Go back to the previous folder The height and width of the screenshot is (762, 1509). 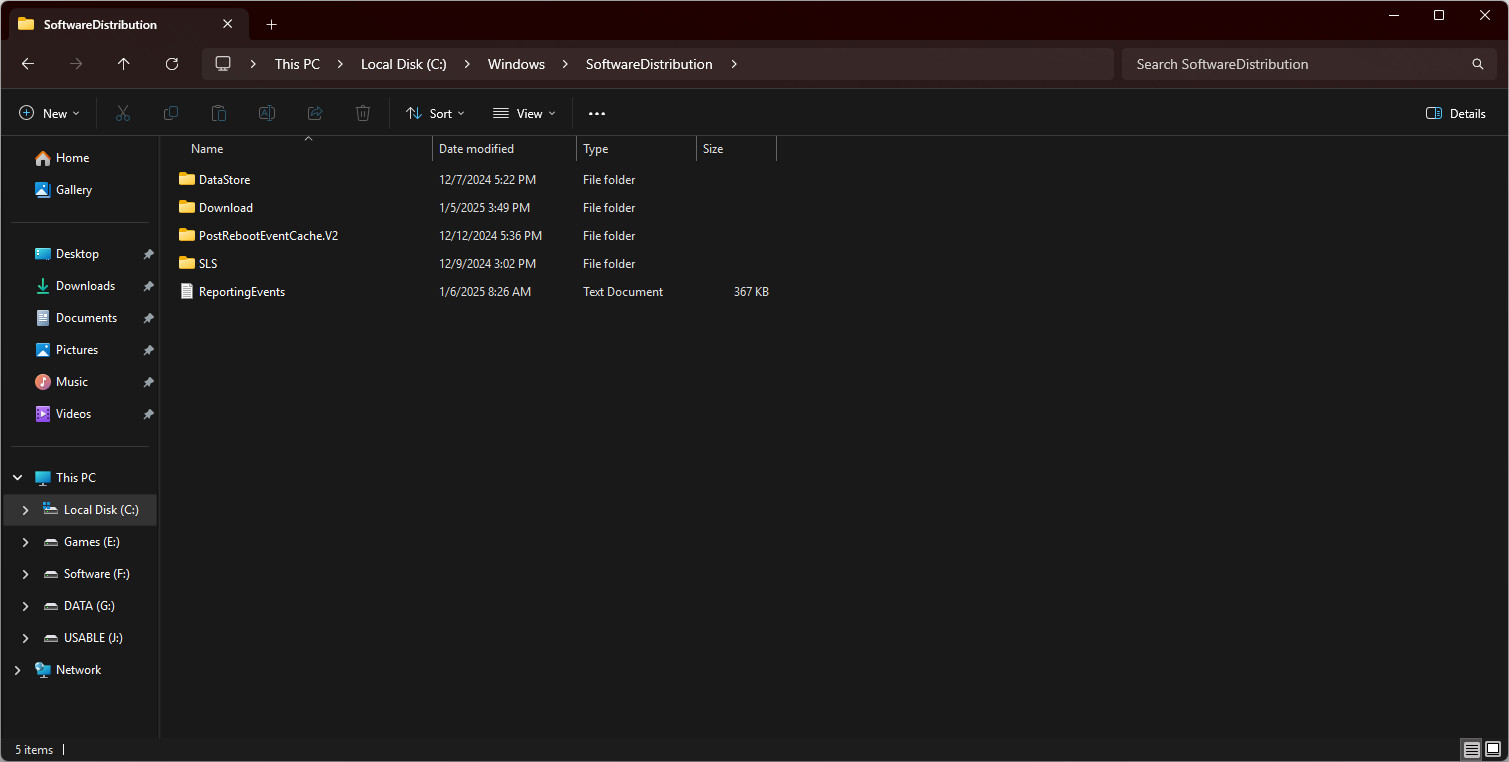point(28,64)
